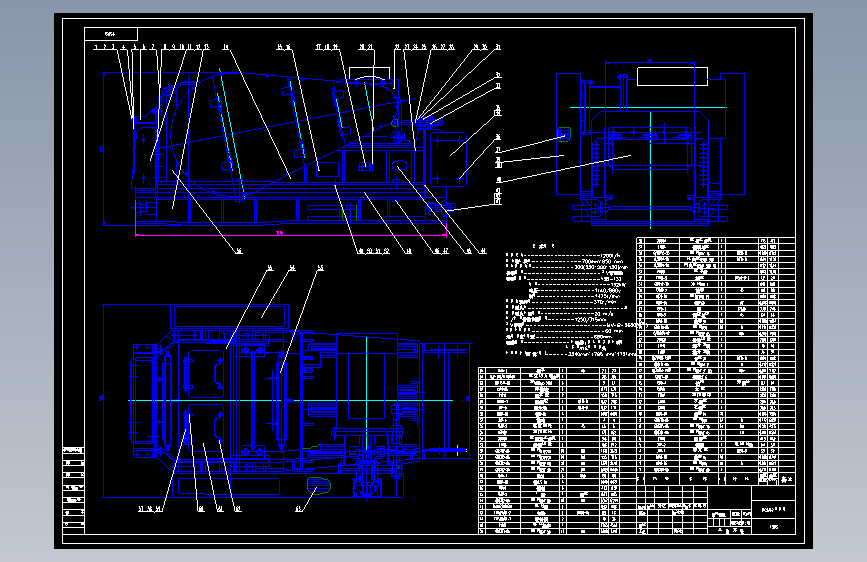Click the motor housing outline in side elevation
Image resolution: width=867 pixels, height=562 pixels.
coord(448,158)
